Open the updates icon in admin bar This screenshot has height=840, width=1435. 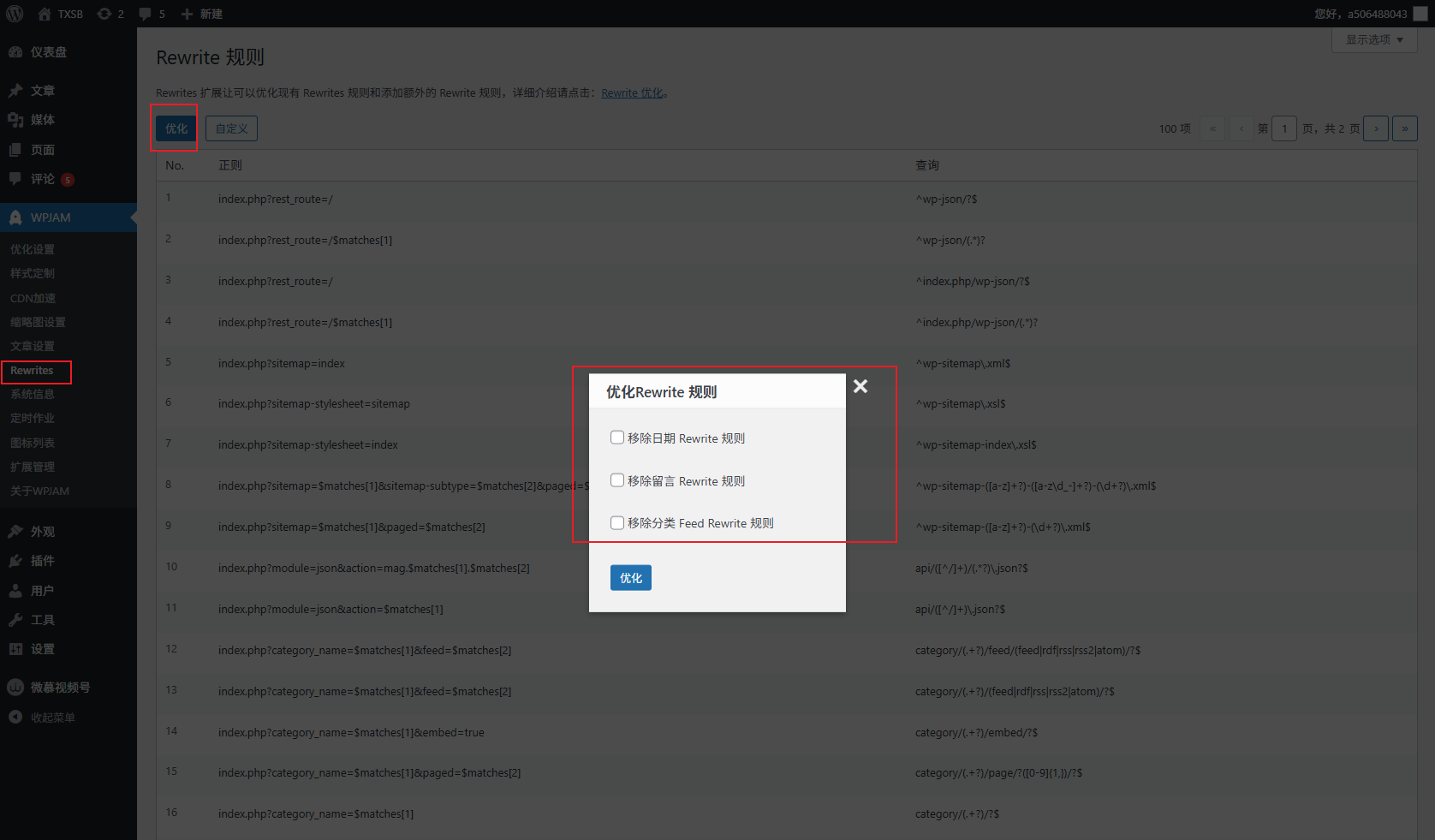point(104,14)
